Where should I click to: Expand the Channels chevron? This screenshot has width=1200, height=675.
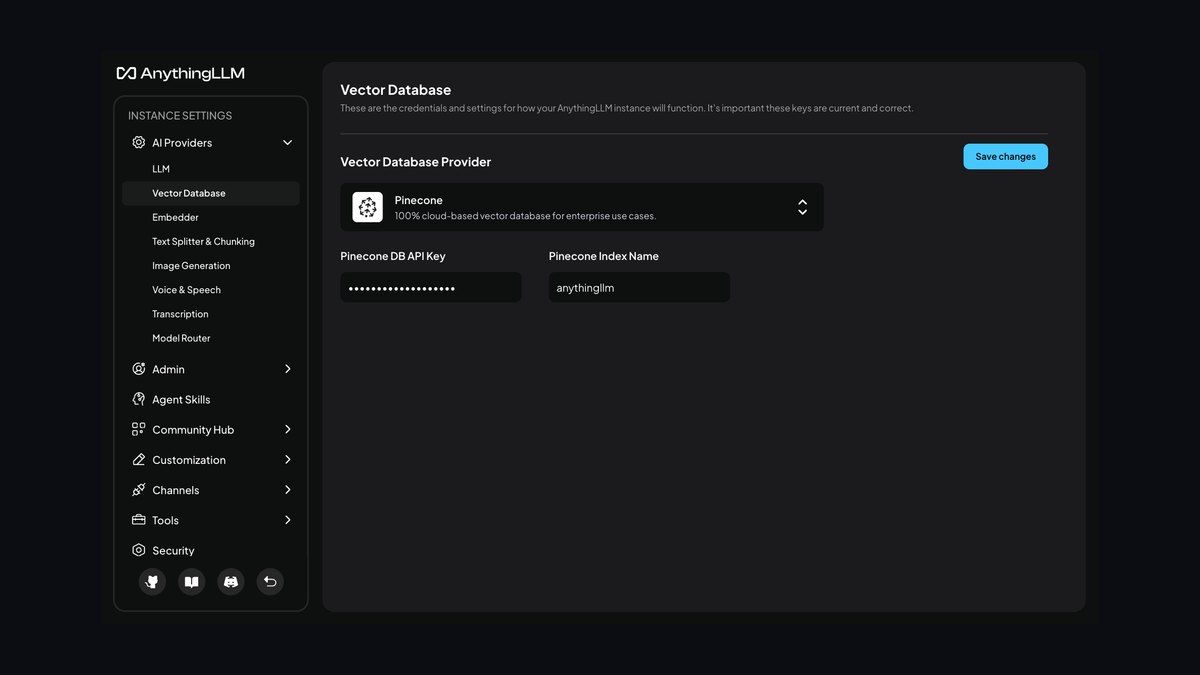click(287, 490)
